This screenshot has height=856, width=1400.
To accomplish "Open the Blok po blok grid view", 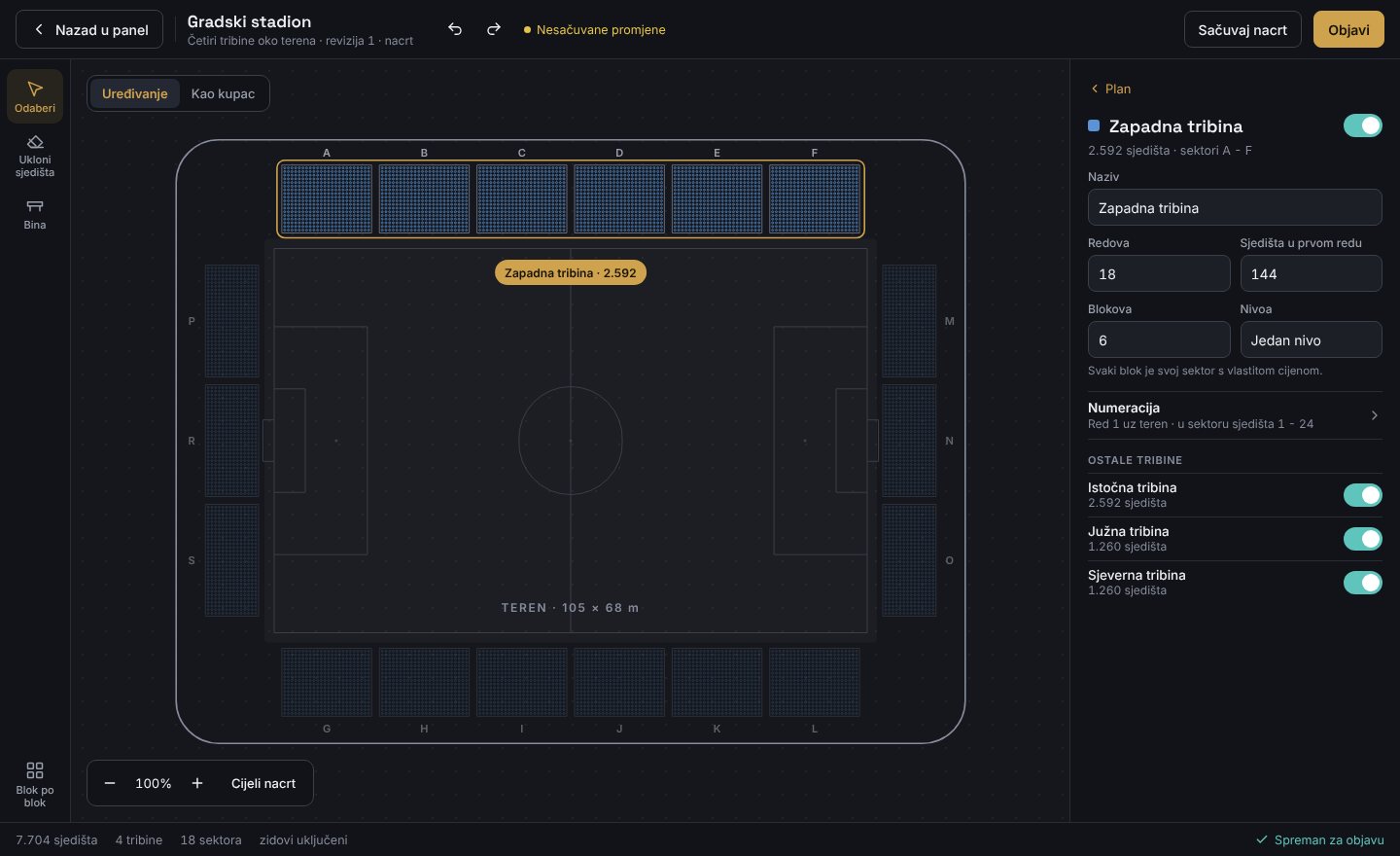I will tap(35, 784).
